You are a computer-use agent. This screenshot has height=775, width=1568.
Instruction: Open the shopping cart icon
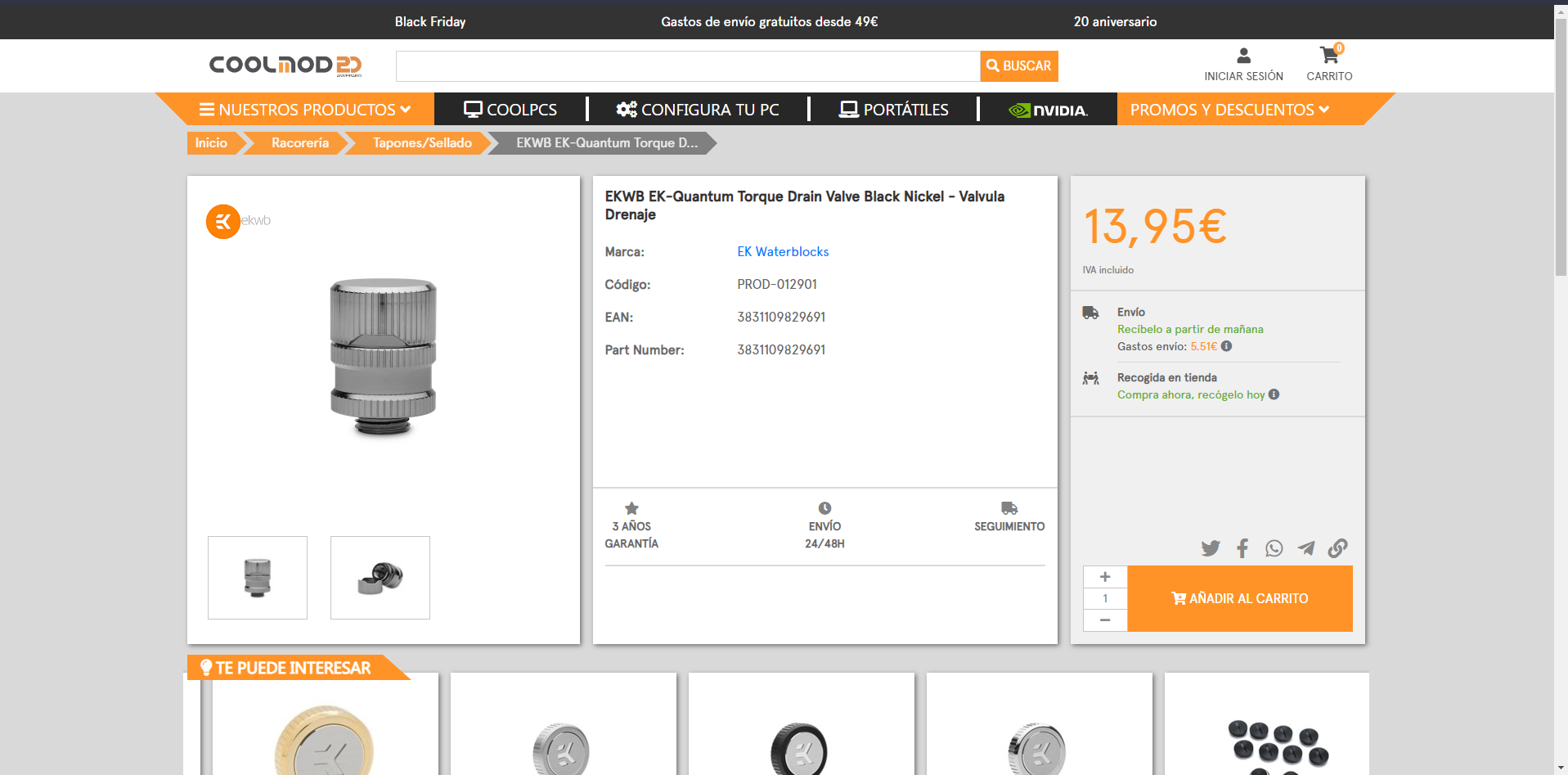1329,56
